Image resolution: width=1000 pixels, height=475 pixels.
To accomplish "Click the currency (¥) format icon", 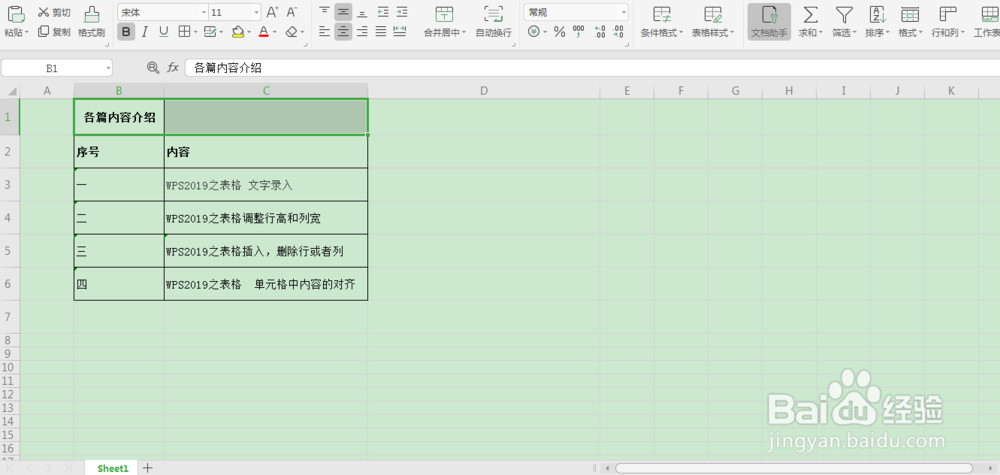I will [534, 32].
